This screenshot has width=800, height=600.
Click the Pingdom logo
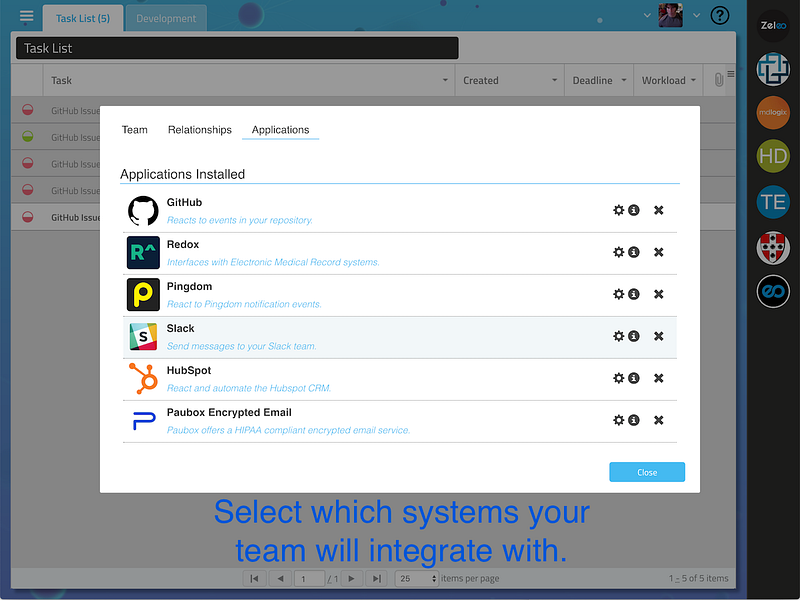pyautogui.click(x=143, y=294)
